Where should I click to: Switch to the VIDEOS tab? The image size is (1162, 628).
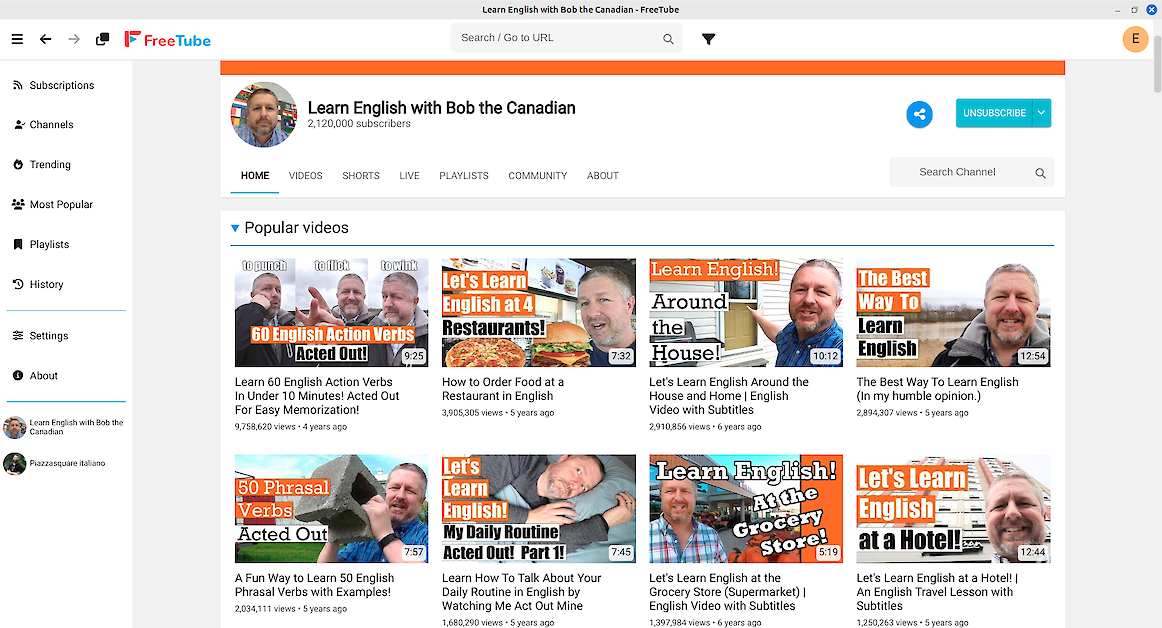(x=305, y=176)
